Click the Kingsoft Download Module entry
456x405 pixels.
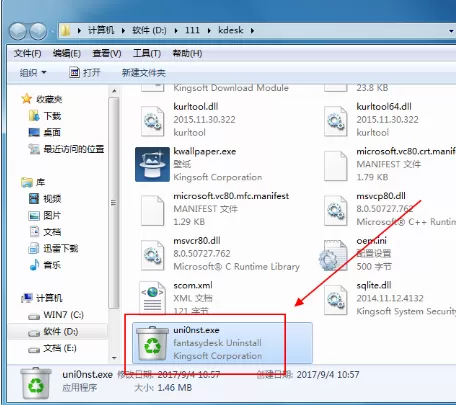click(231, 88)
